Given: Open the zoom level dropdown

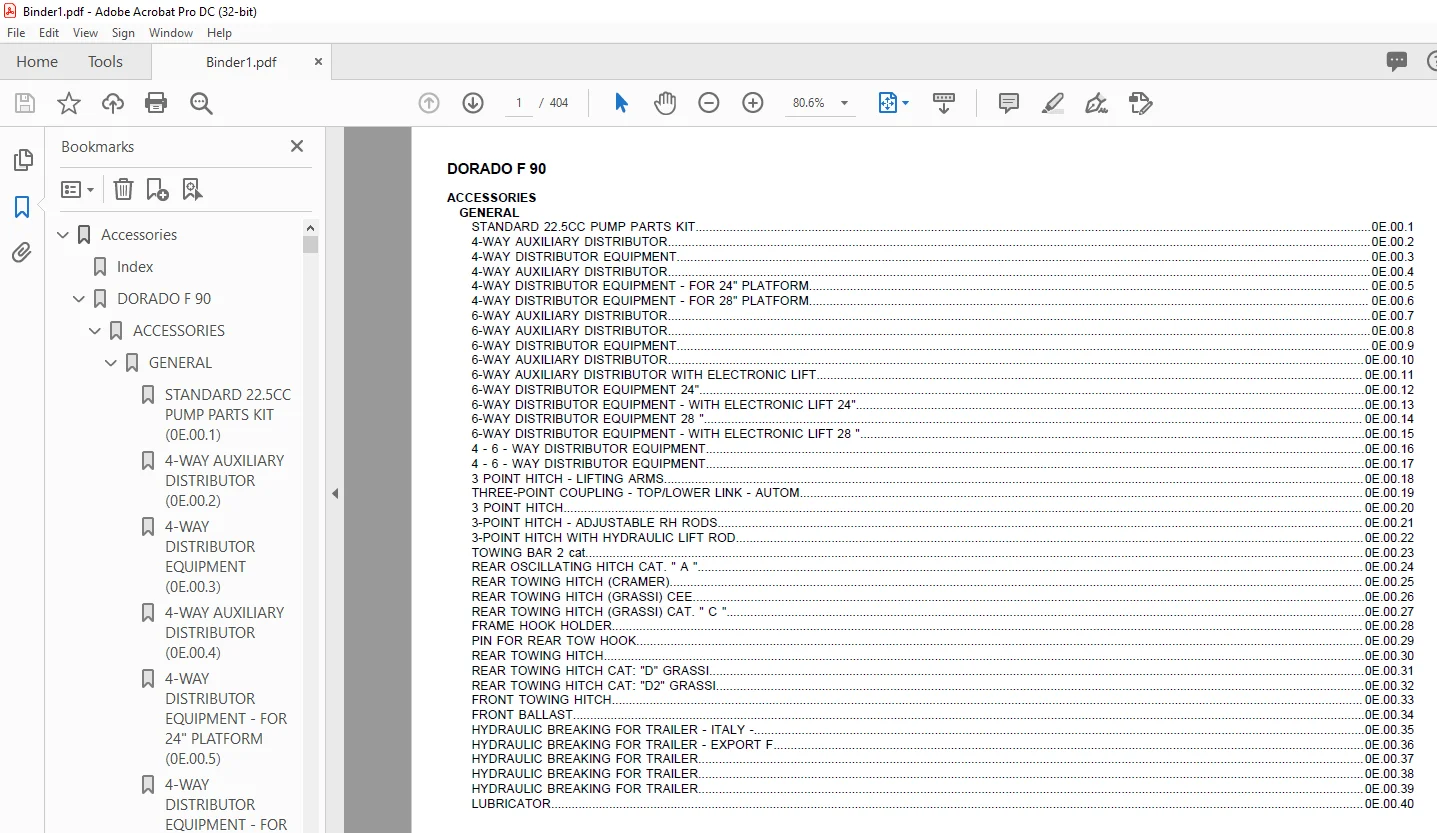Looking at the screenshot, I should pyautogui.click(x=845, y=103).
